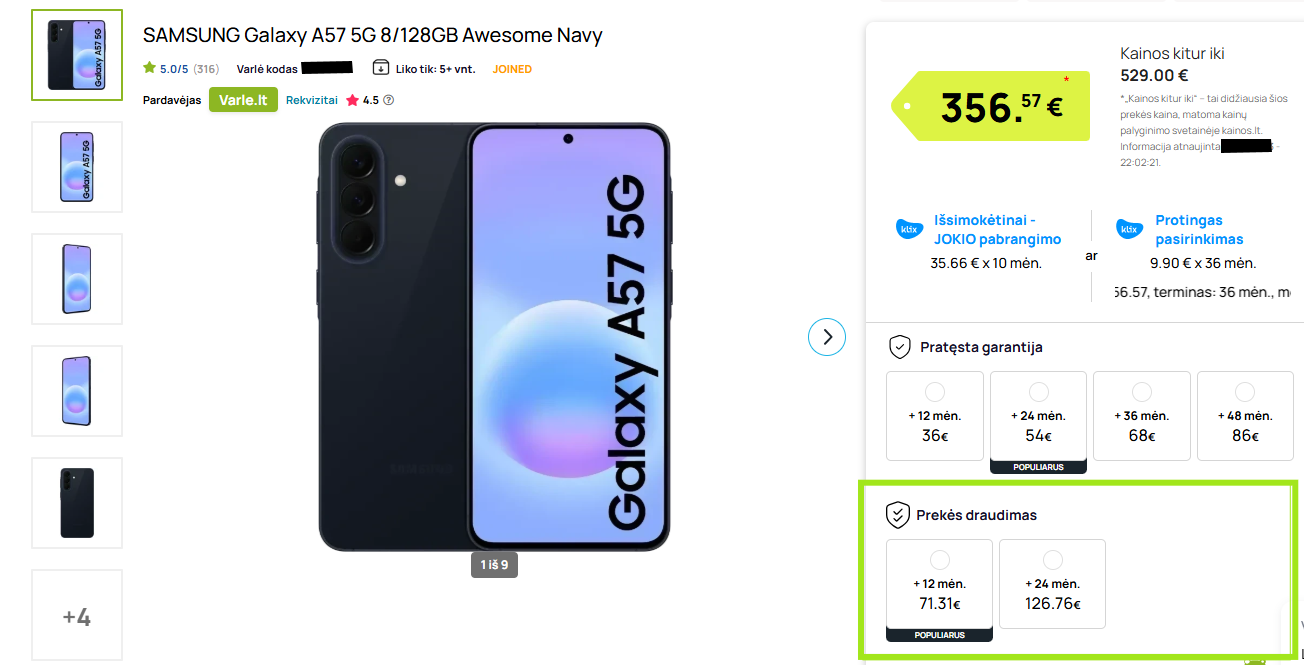Open the Rekvizitai seller details link
The height and width of the screenshot is (665, 1304).
[312, 100]
